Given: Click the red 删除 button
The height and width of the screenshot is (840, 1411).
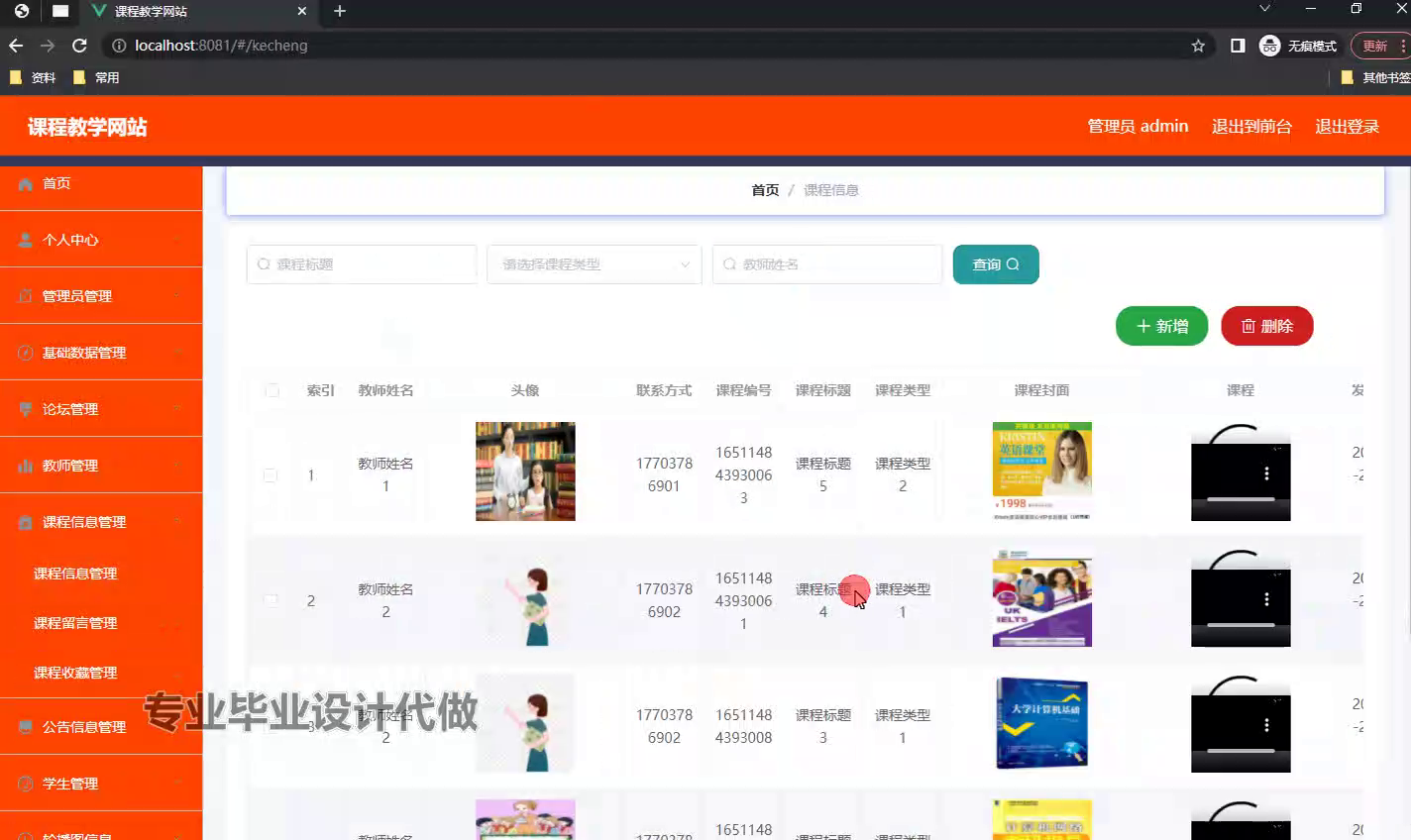Looking at the screenshot, I should [x=1266, y=326].
